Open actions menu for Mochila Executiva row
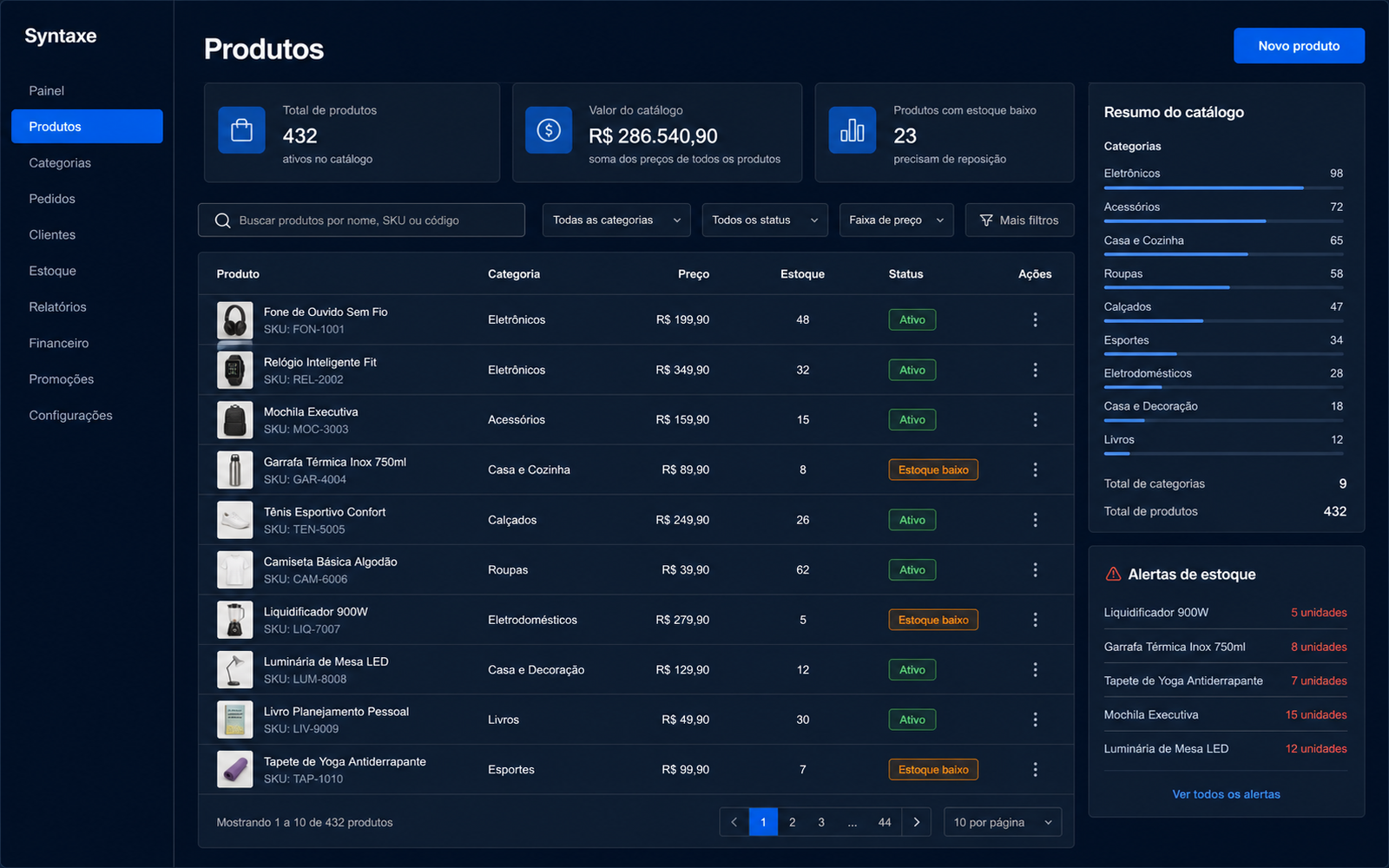 tap(1035, 420)
